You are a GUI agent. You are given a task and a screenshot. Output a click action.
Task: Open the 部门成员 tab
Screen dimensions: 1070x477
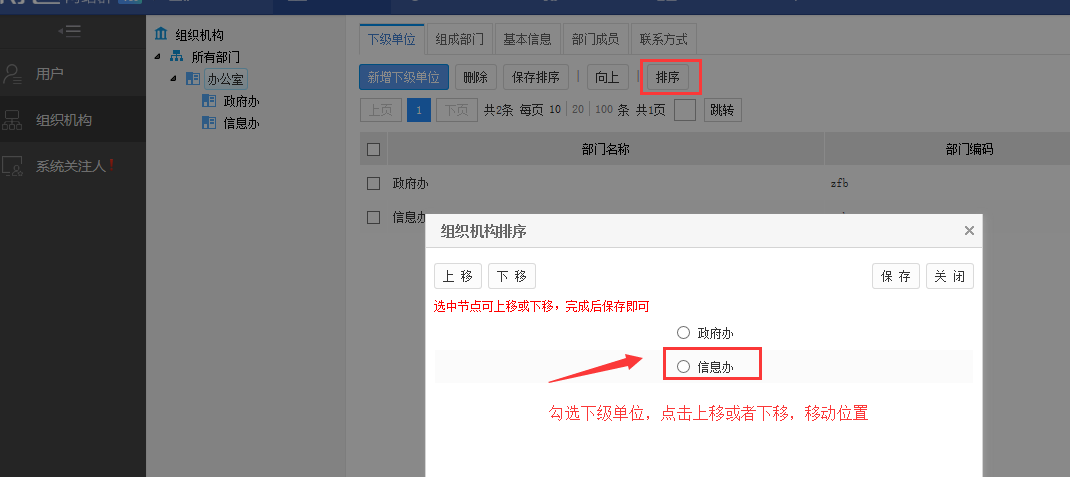pos(595,40)
